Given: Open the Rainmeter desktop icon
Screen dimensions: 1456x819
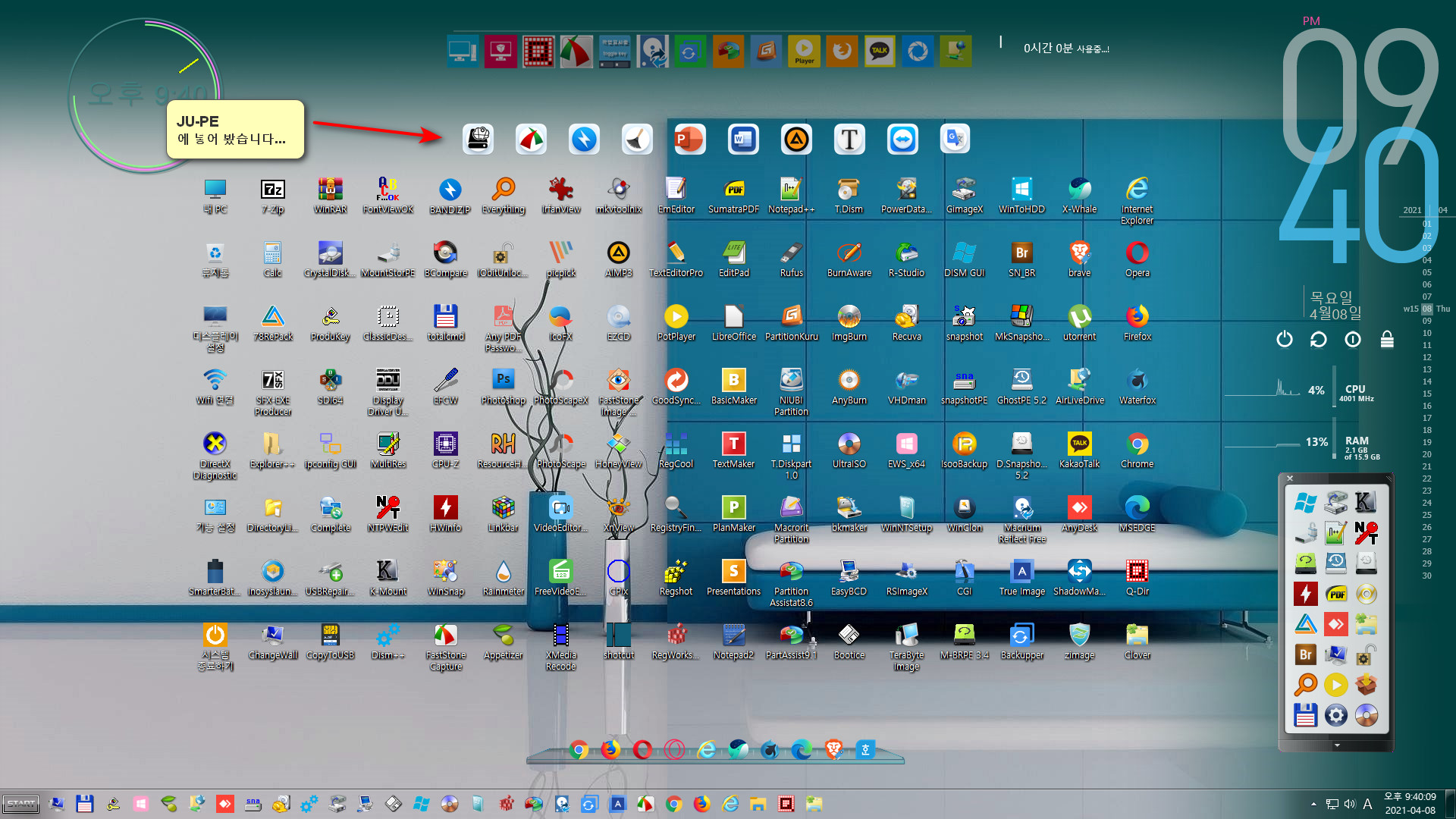Looking at the screenshot, I should tap(504, 578).
